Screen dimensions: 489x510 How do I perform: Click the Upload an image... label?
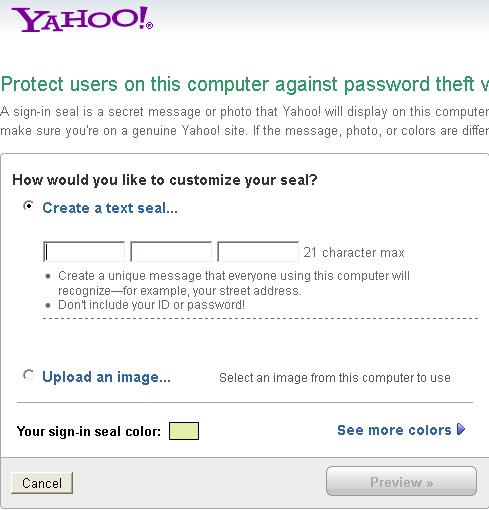click(x=106, y=377)
